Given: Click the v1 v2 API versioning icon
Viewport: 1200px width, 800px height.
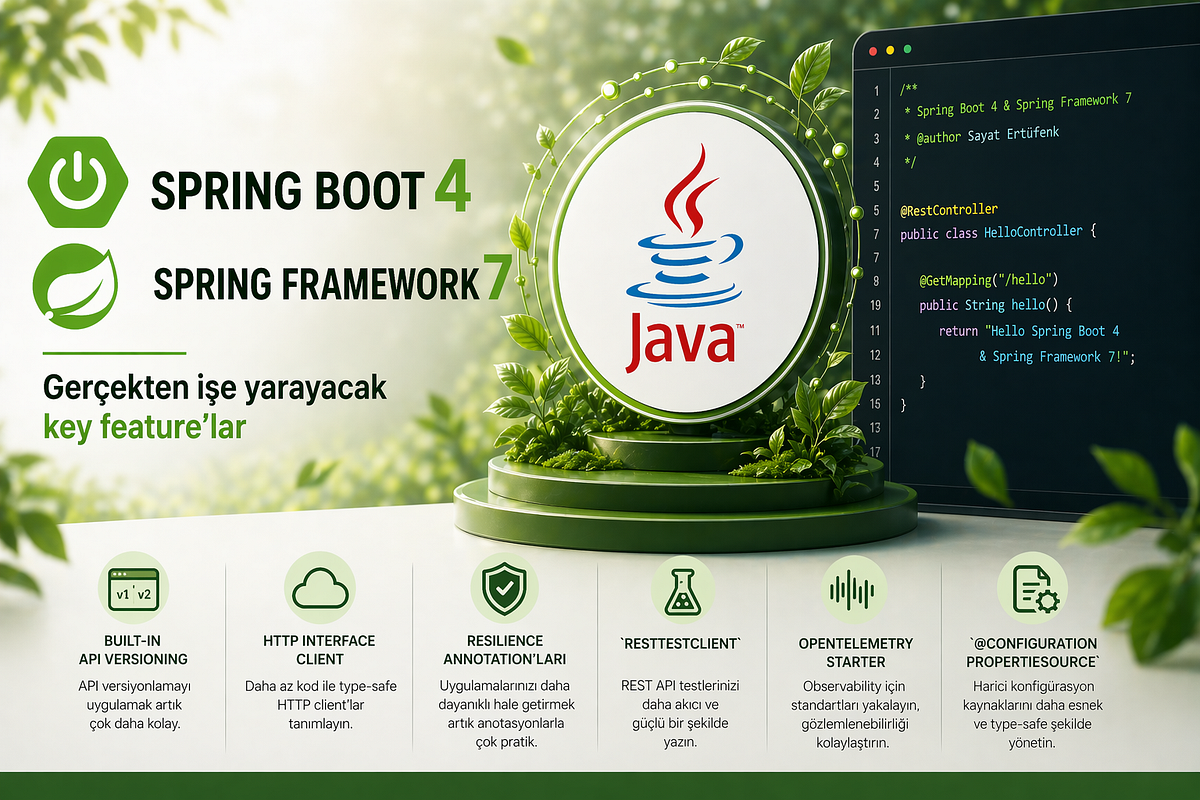Looking at the screenshot, I should click(x=134, y=590).
